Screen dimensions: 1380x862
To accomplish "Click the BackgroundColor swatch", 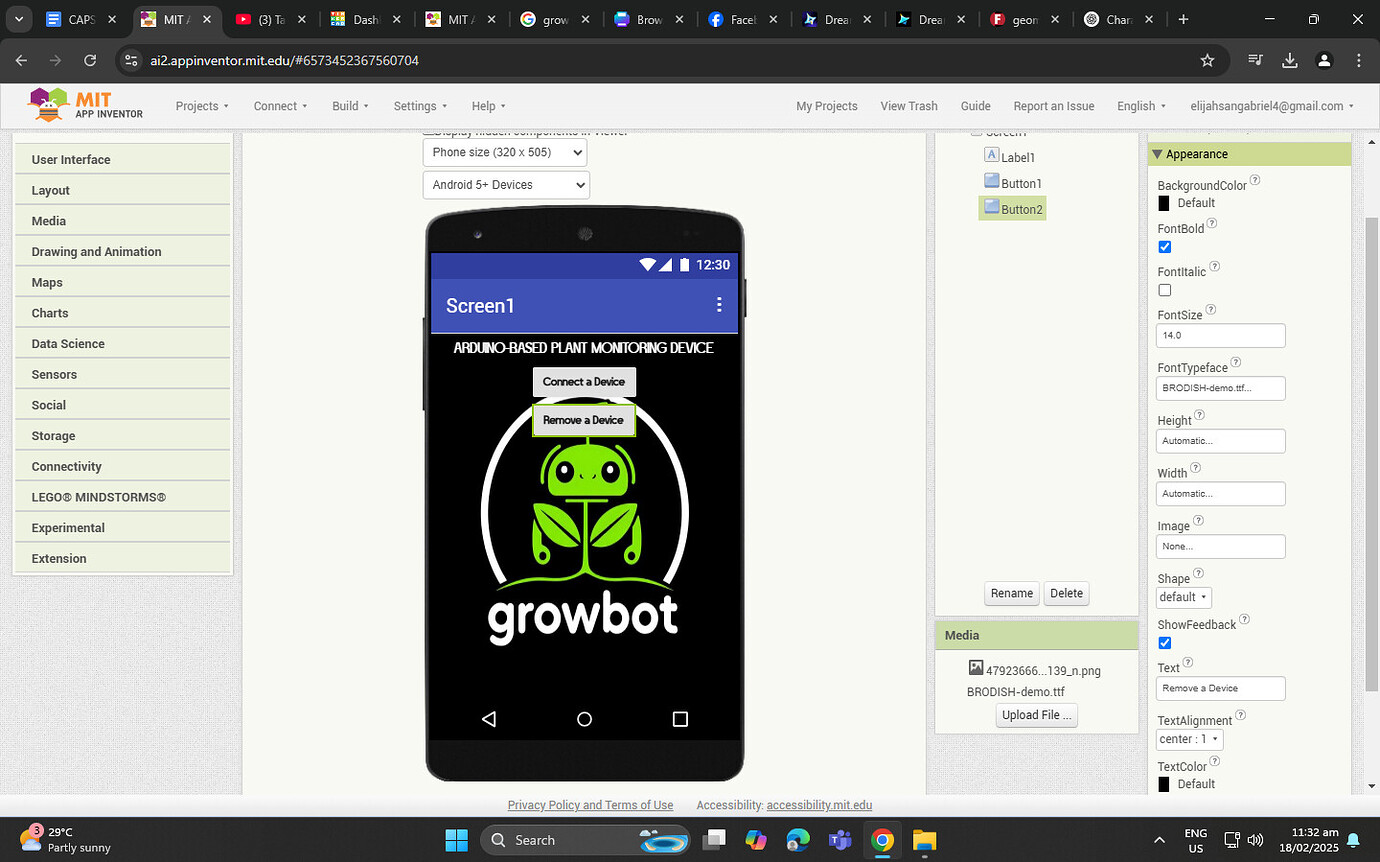I will pos(1163,203).
